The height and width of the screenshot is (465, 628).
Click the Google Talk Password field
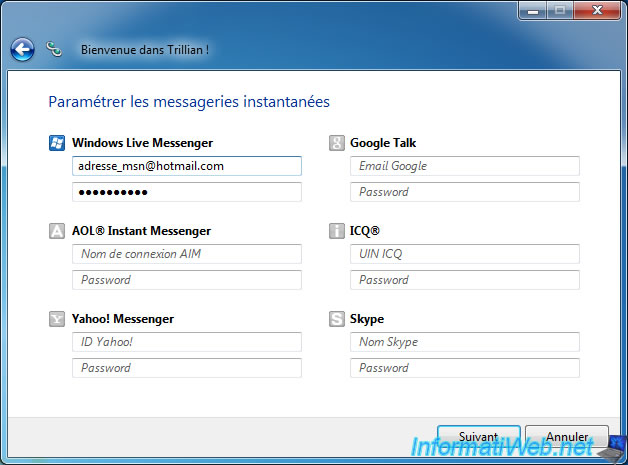pos(465,192)
